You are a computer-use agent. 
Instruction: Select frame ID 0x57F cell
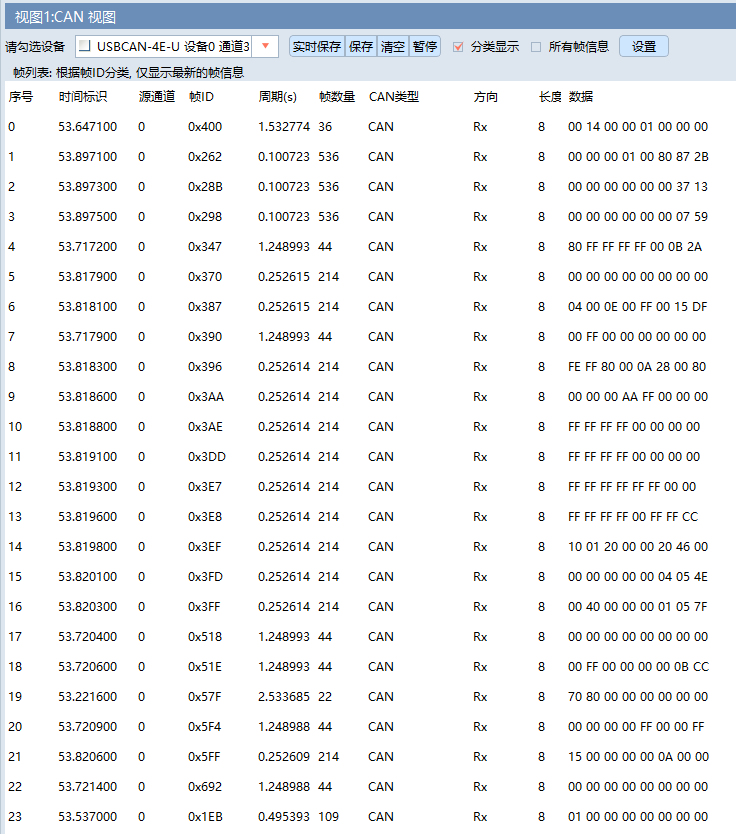tap(204, 697)
